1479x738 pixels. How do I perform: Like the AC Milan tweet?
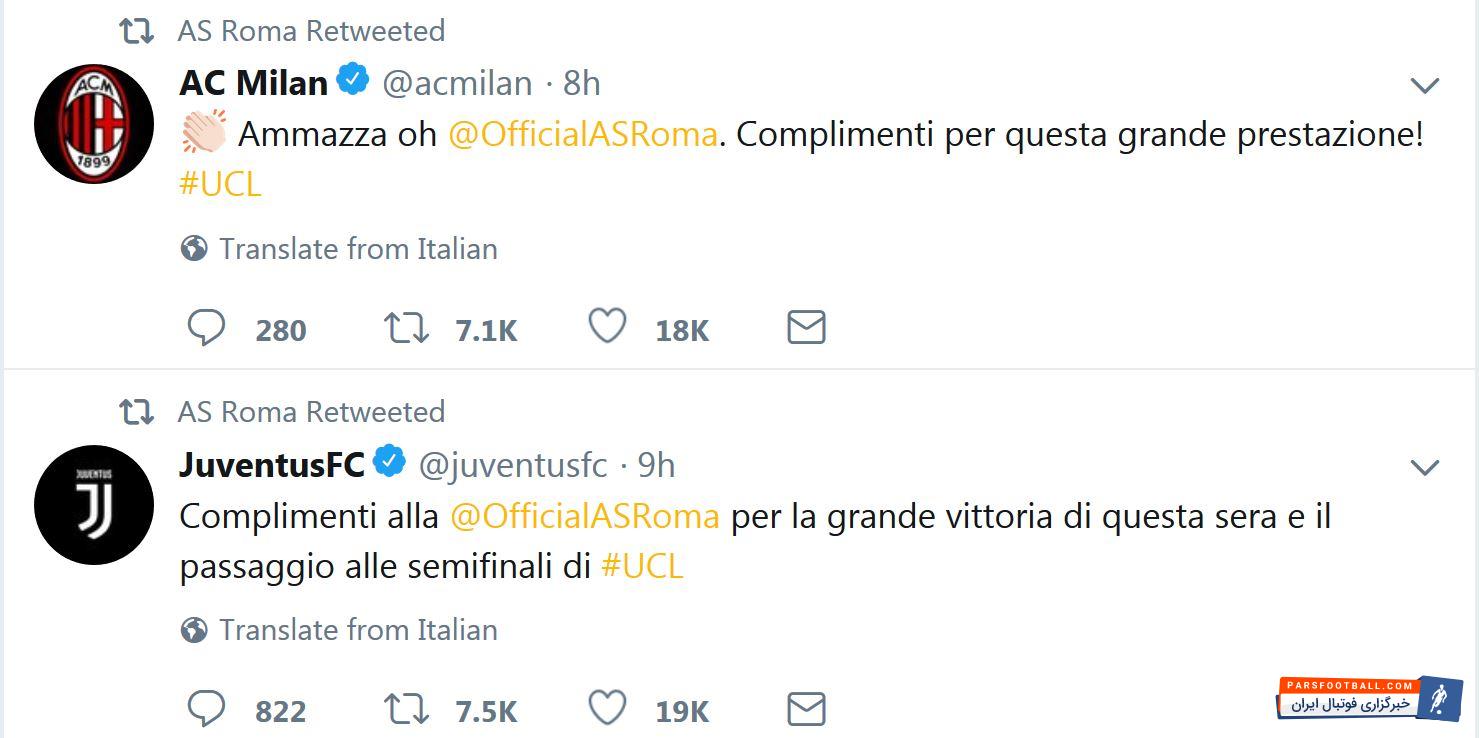[x=607, y=327]
